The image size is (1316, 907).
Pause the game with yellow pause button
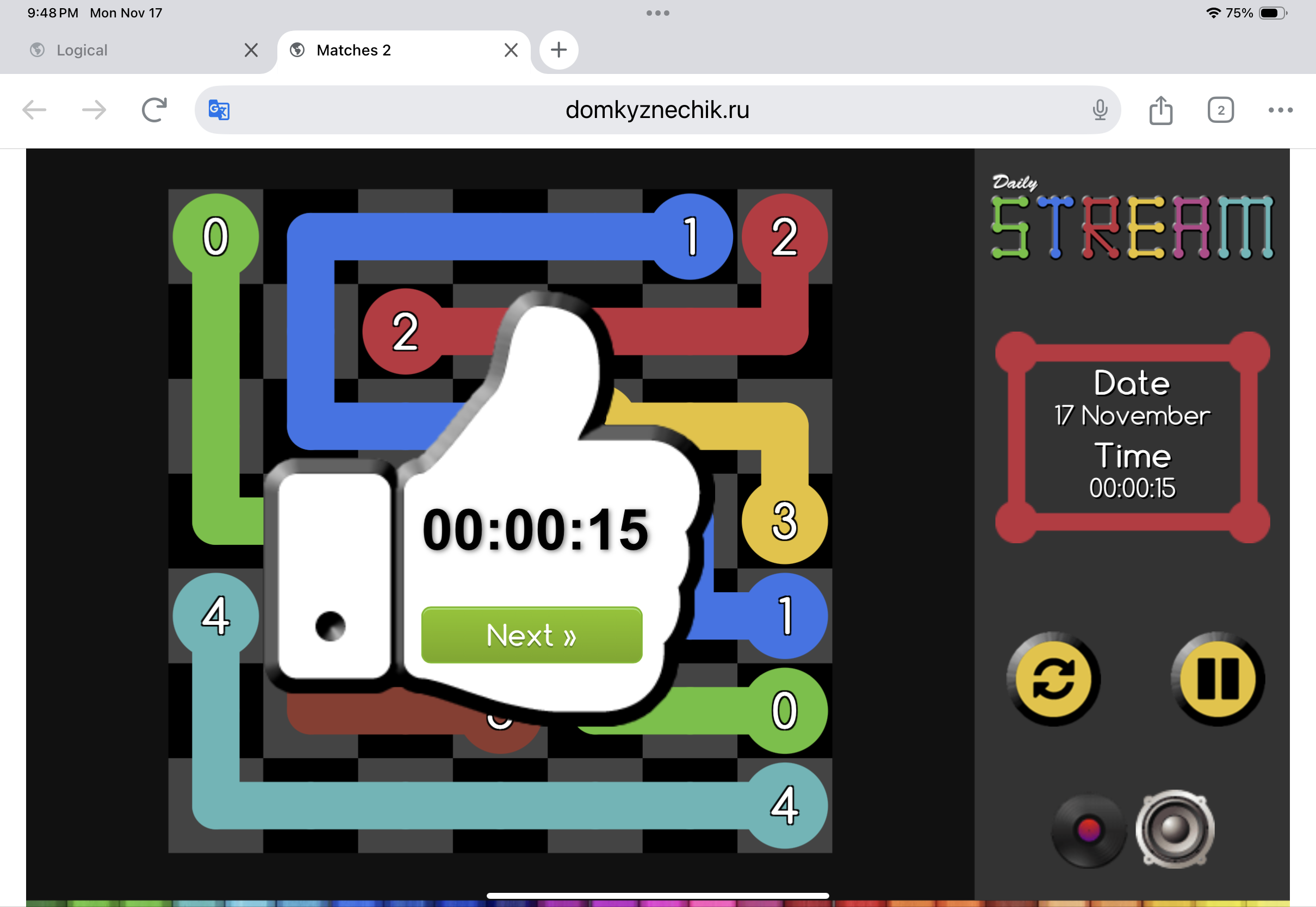[x=1218, y=679]
